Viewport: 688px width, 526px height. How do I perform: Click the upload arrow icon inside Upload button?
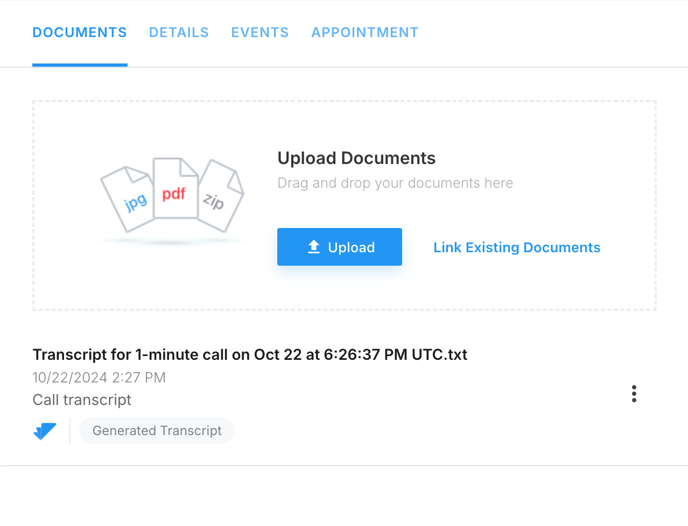pyautogui.click(x=313, y=247)
